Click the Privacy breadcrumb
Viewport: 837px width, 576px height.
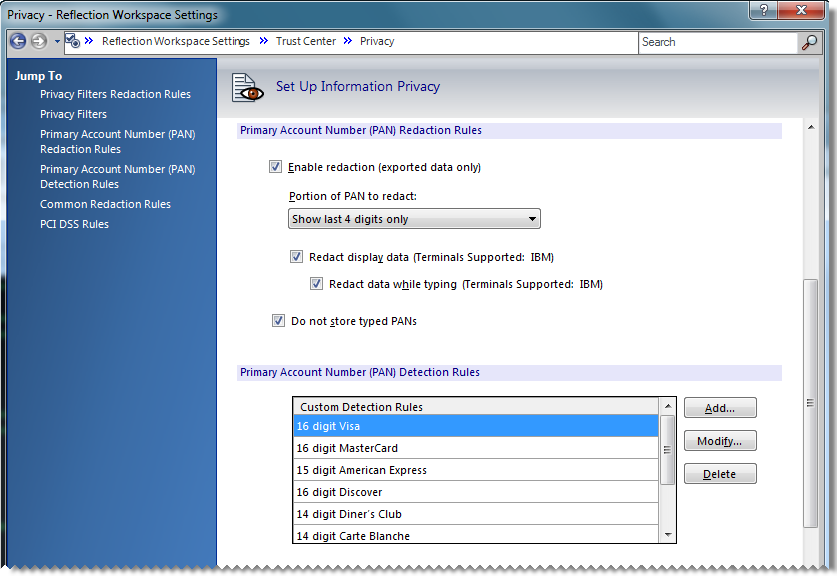[x=377, y=41]
